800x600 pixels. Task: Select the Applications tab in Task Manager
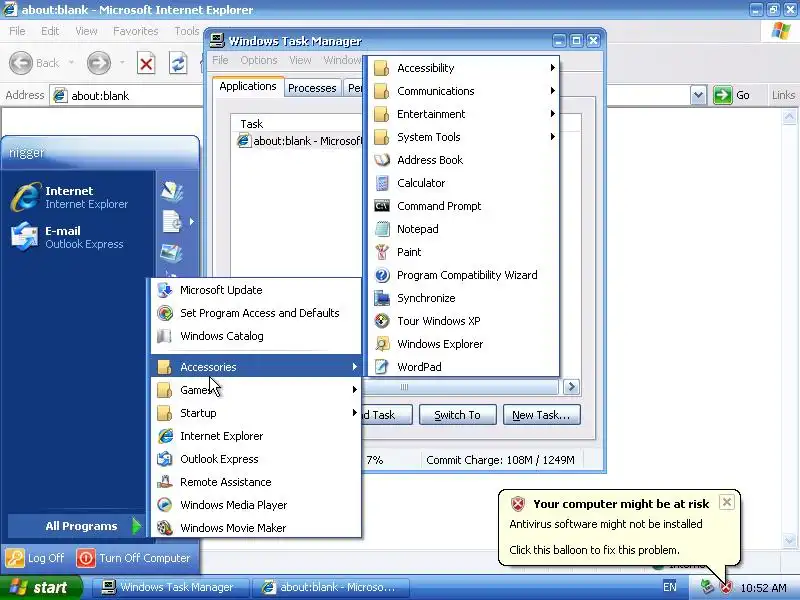248,86
